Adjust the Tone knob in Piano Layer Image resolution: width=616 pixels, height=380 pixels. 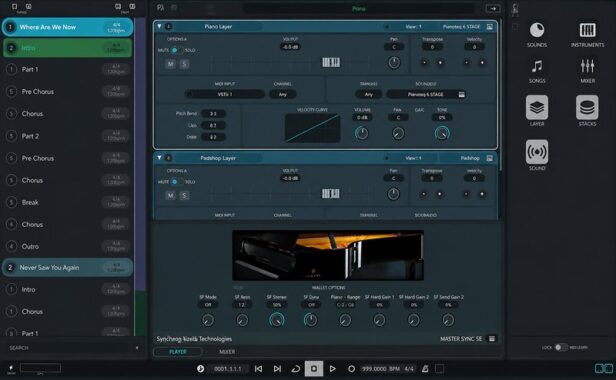pyautogui.click(x=442, y=133)
